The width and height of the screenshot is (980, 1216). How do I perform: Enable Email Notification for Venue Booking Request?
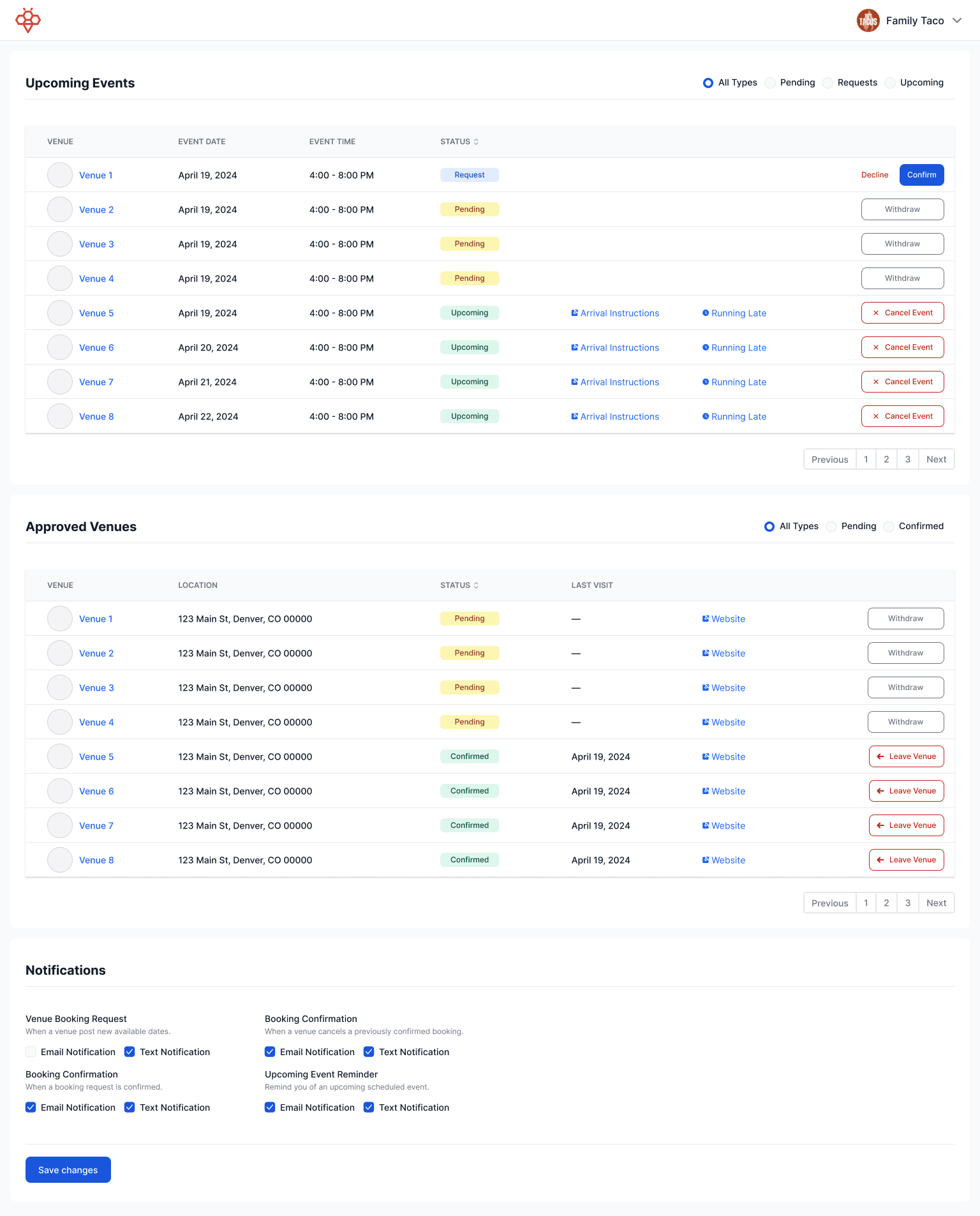[31, 1052]
